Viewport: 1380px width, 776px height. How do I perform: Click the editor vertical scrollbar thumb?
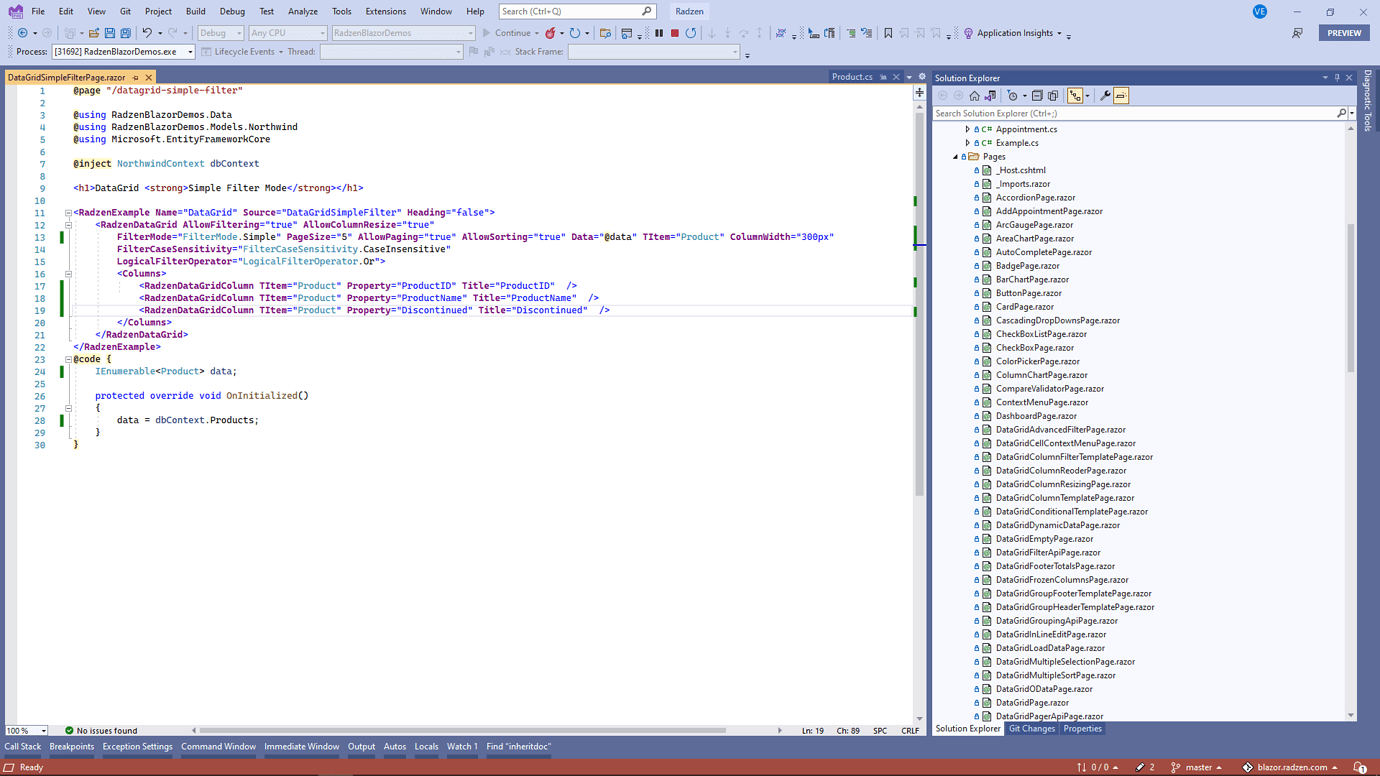920,303
